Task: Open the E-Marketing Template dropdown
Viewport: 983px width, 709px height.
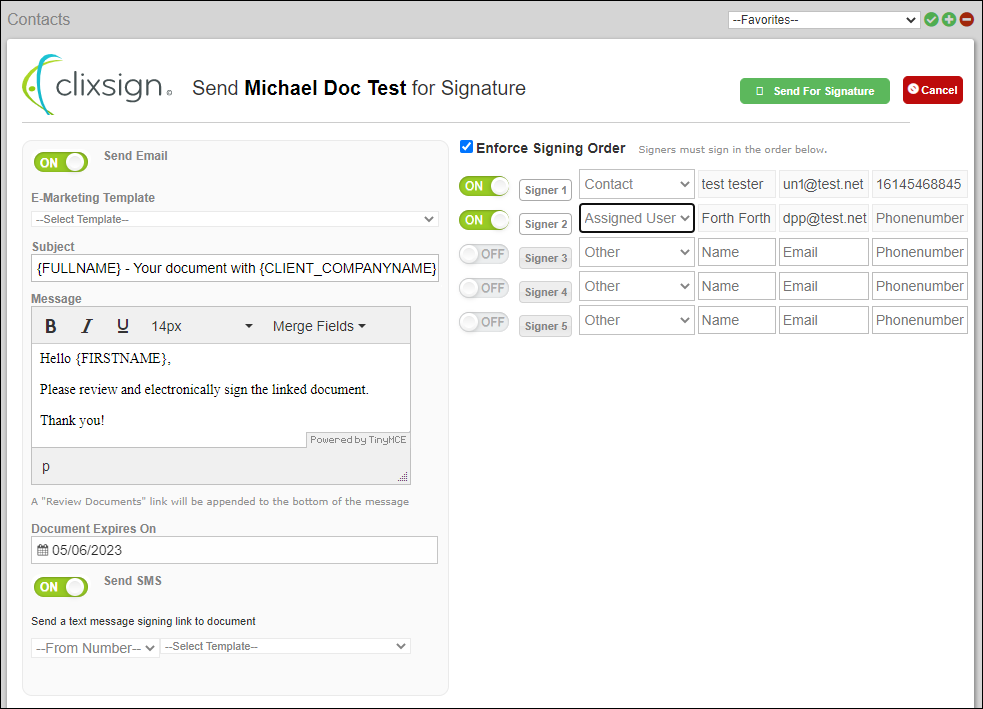Action: click(x=234, y=219)
